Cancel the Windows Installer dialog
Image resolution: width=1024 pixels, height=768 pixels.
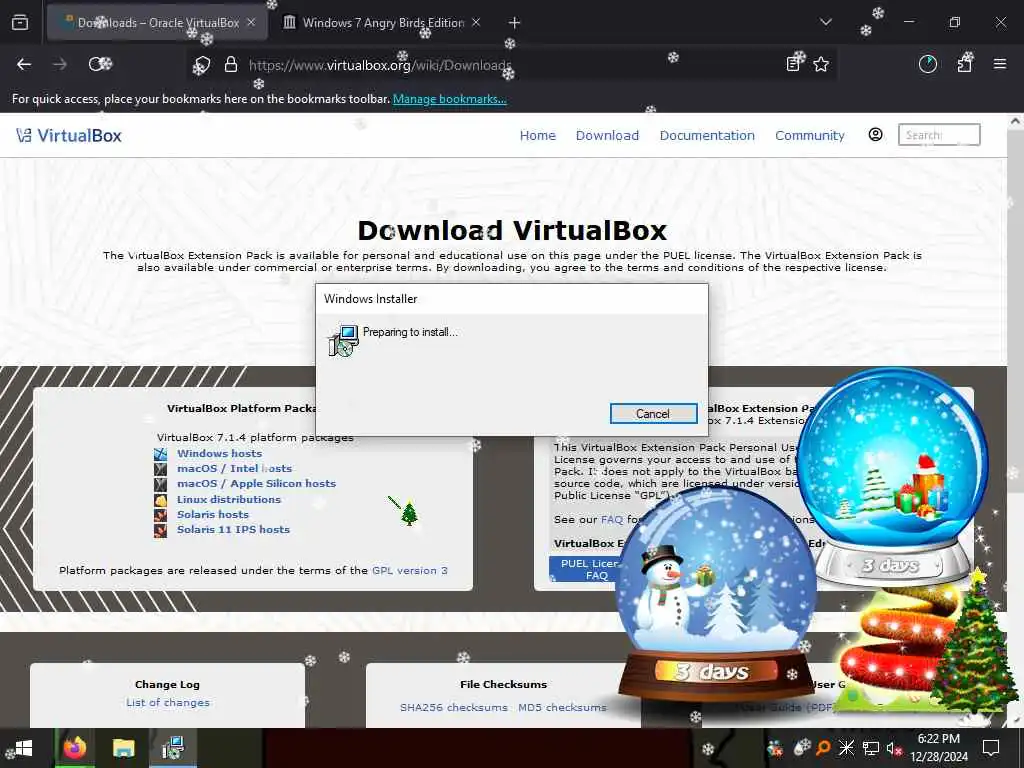(x=653, y=413)
